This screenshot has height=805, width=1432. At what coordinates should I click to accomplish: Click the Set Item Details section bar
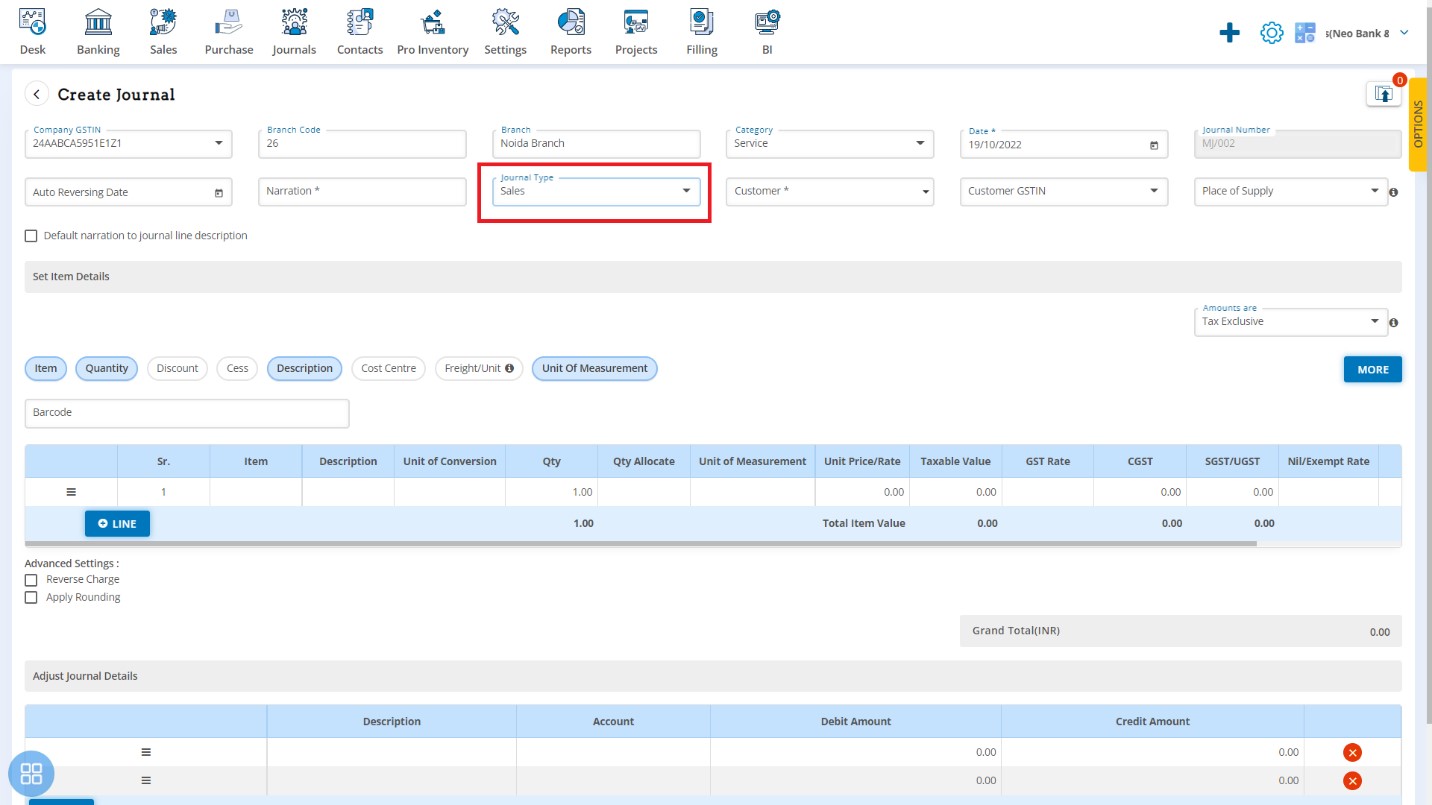713,277
